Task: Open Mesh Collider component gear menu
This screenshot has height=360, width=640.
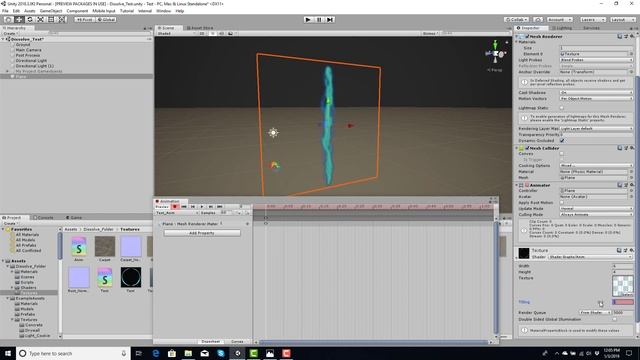Action: coord(632,148)
